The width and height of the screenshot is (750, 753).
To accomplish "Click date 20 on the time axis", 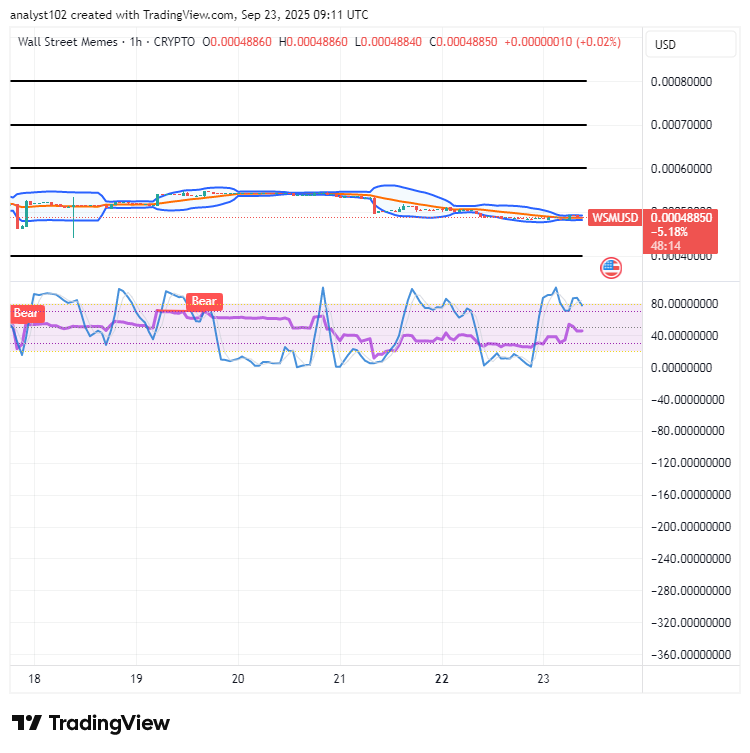I will [x=238, y=679].
